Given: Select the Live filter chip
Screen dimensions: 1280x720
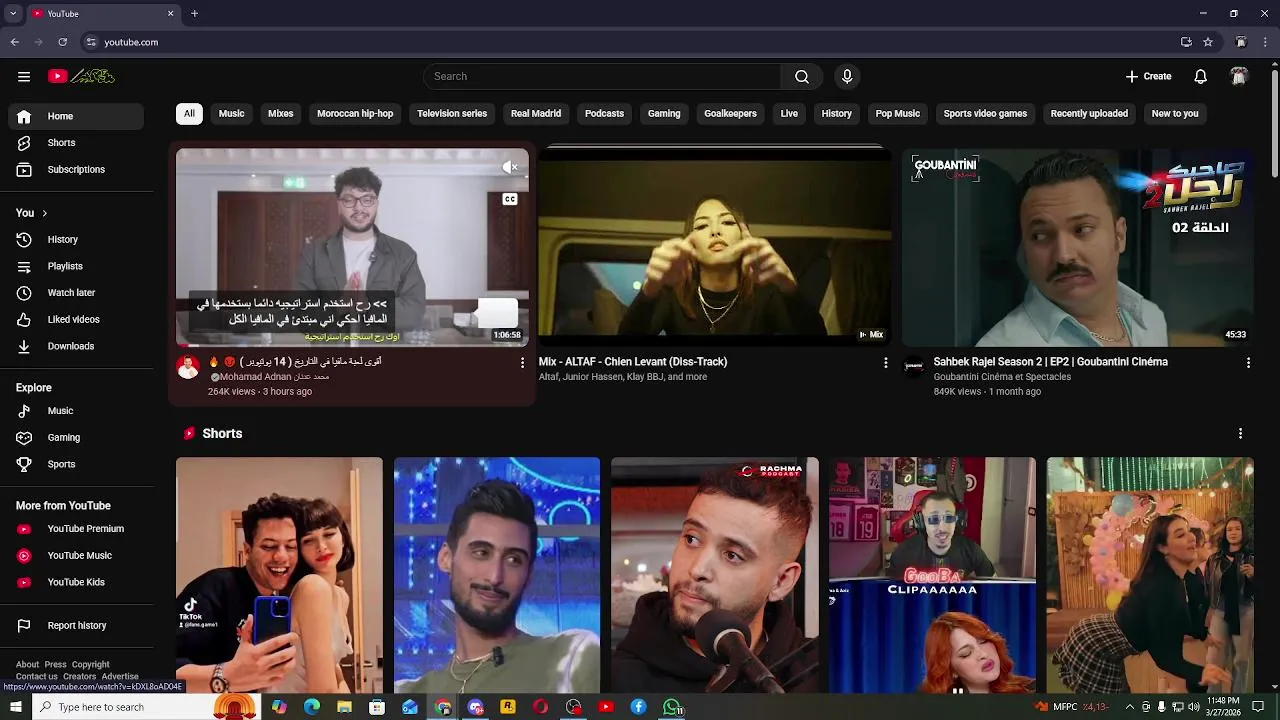Looking at the screenshot, I should click(x=789, y=113).
